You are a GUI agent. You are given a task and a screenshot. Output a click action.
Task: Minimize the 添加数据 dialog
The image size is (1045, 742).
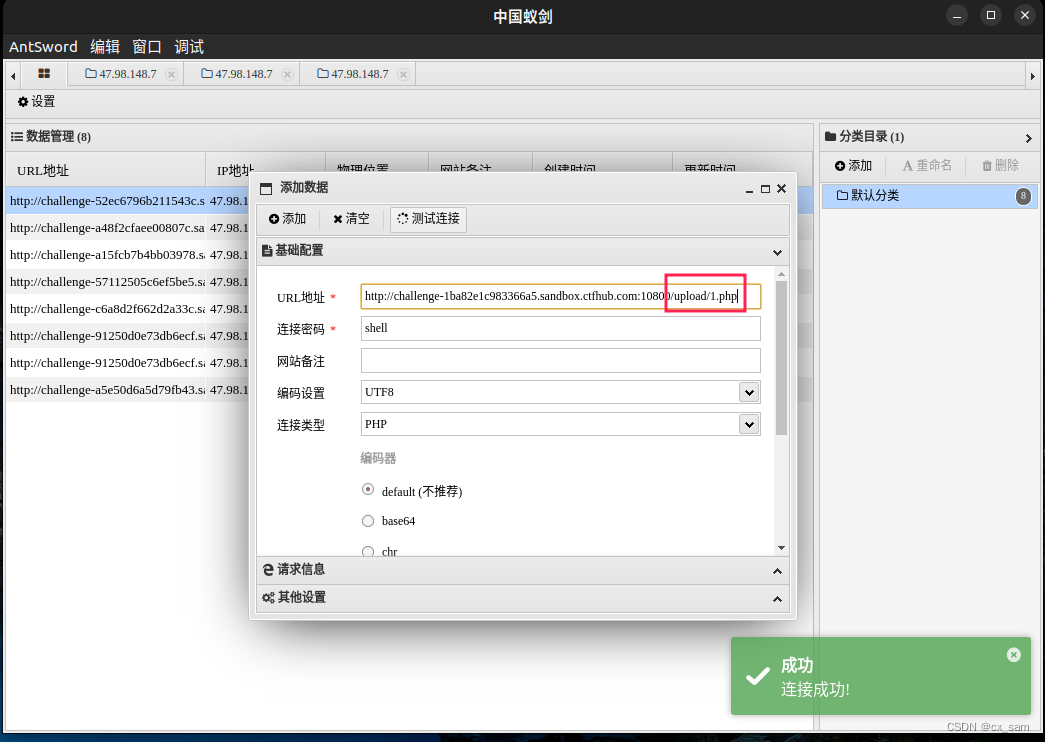[749, 189]
